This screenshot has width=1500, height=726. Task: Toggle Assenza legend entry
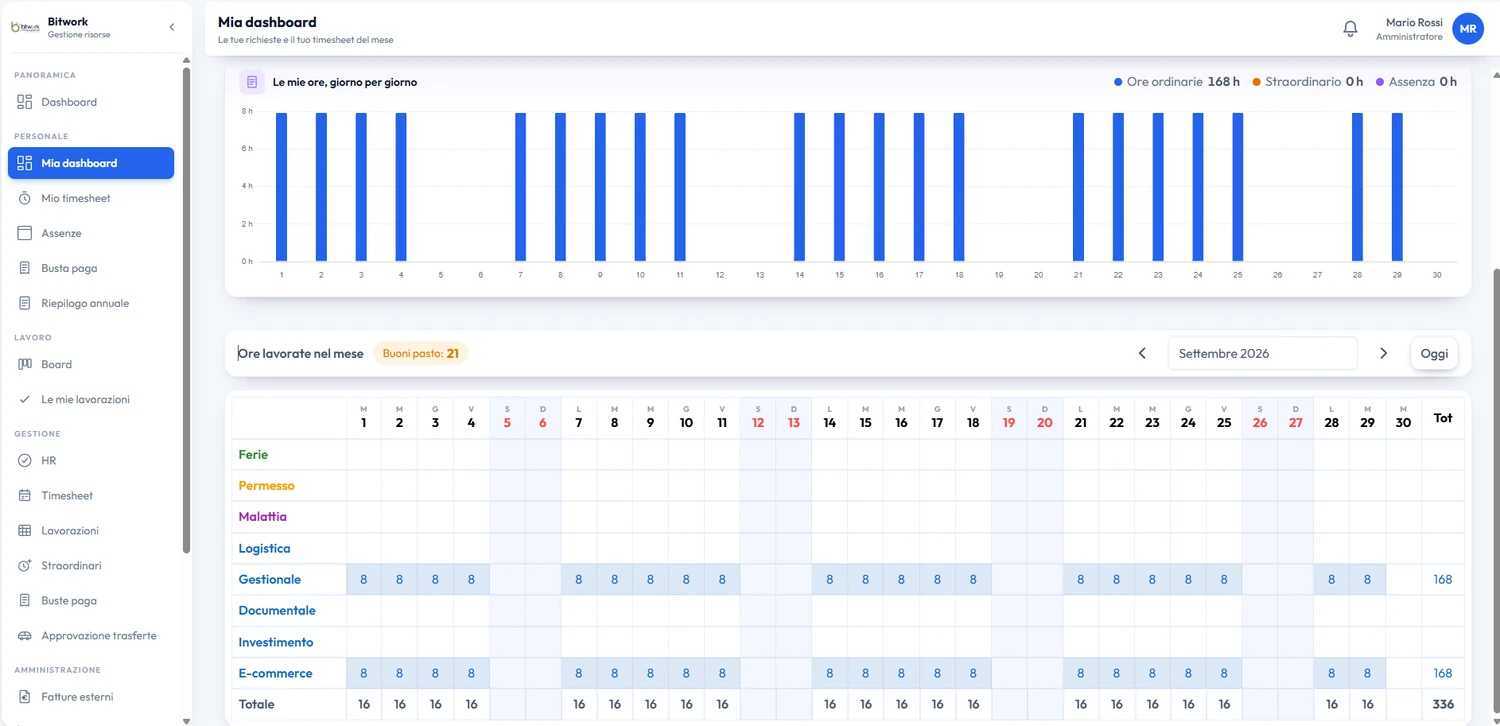pos(1416,82)
